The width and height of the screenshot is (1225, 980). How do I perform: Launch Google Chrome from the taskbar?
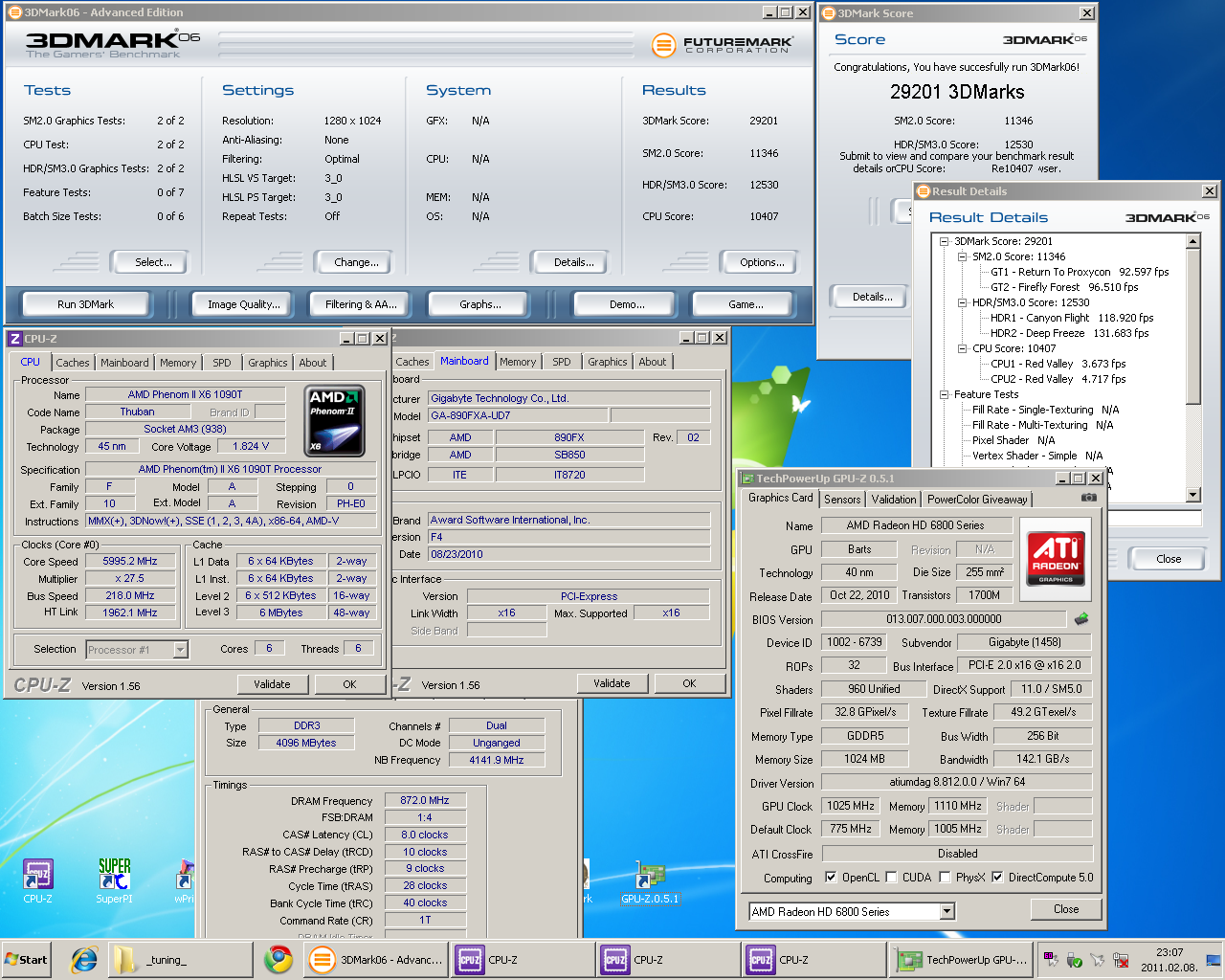(278, 960)
